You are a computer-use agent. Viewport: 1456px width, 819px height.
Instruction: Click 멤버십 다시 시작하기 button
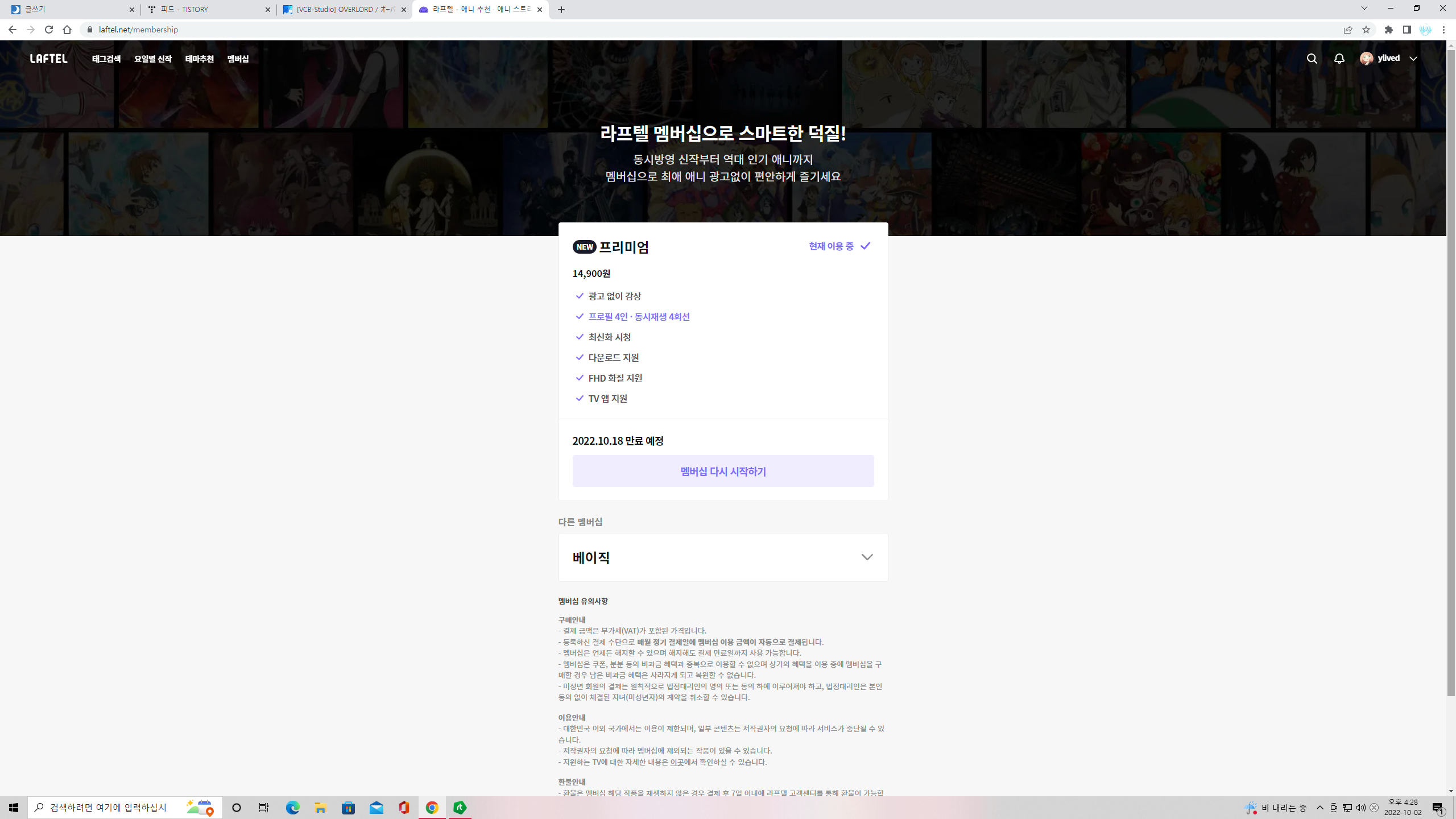click(723, 471)
